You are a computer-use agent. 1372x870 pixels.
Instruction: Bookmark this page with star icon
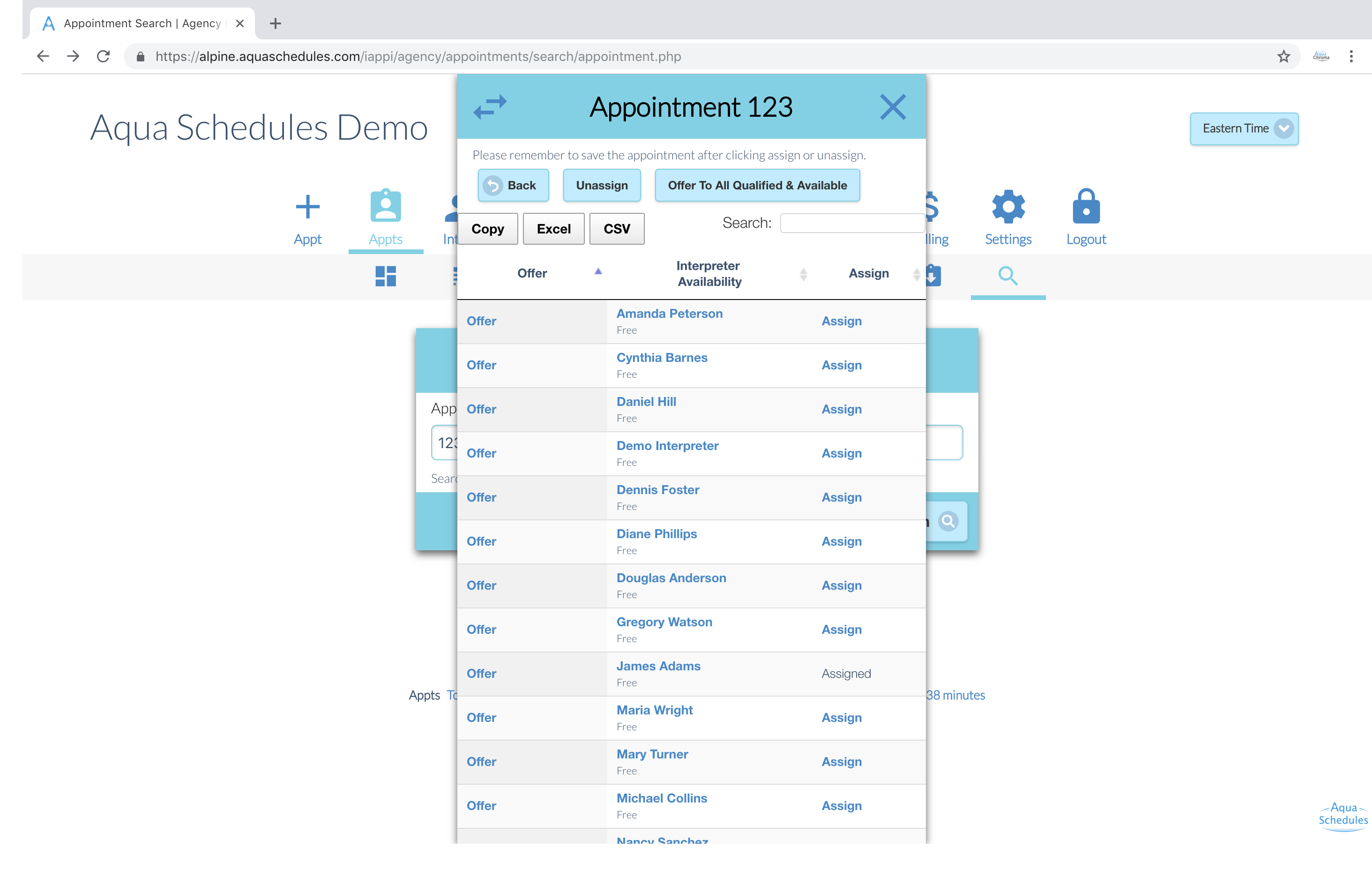tap(1284, 56)
